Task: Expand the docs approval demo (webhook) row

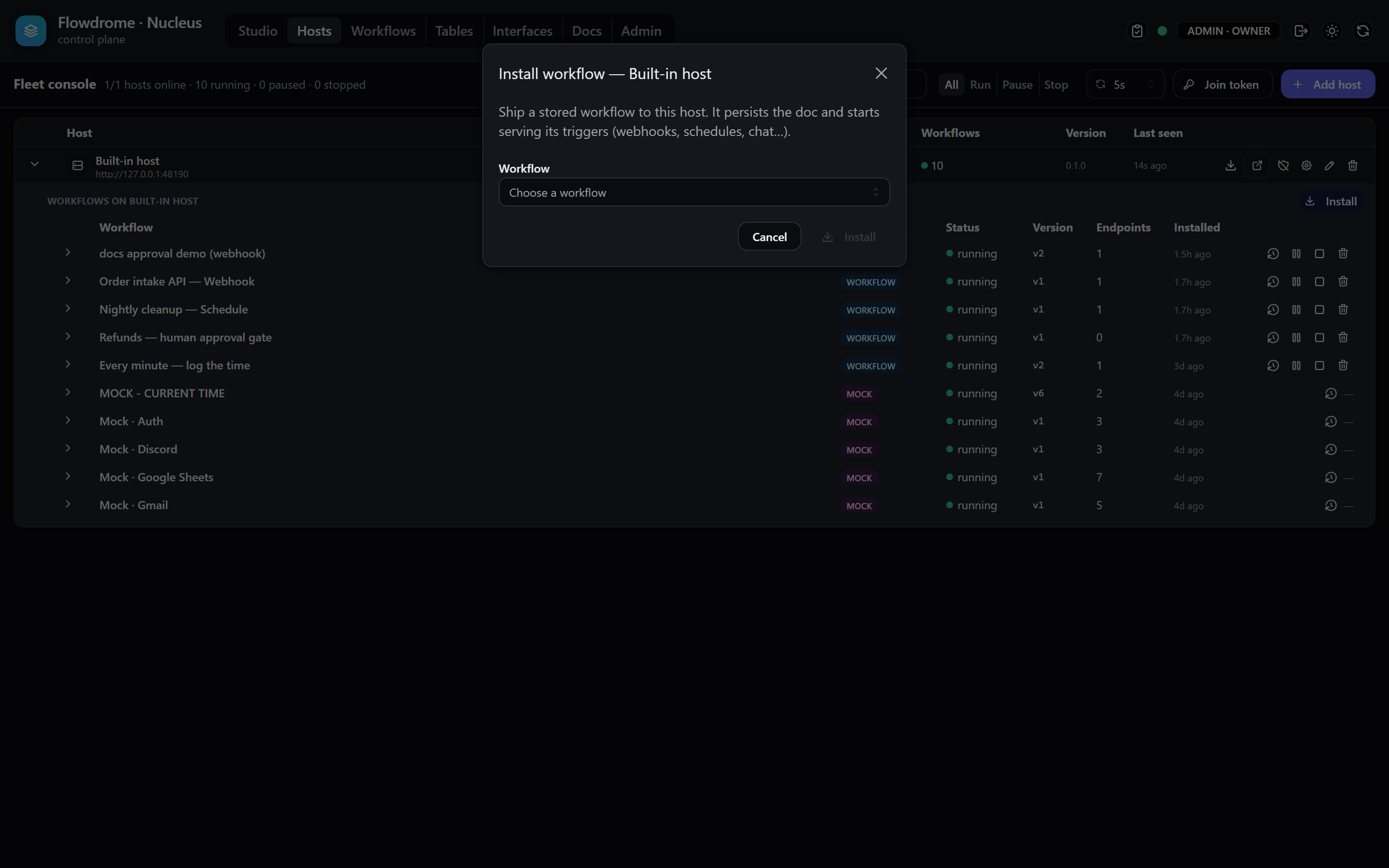Action: pyautogui.click(x=68, y=253)
